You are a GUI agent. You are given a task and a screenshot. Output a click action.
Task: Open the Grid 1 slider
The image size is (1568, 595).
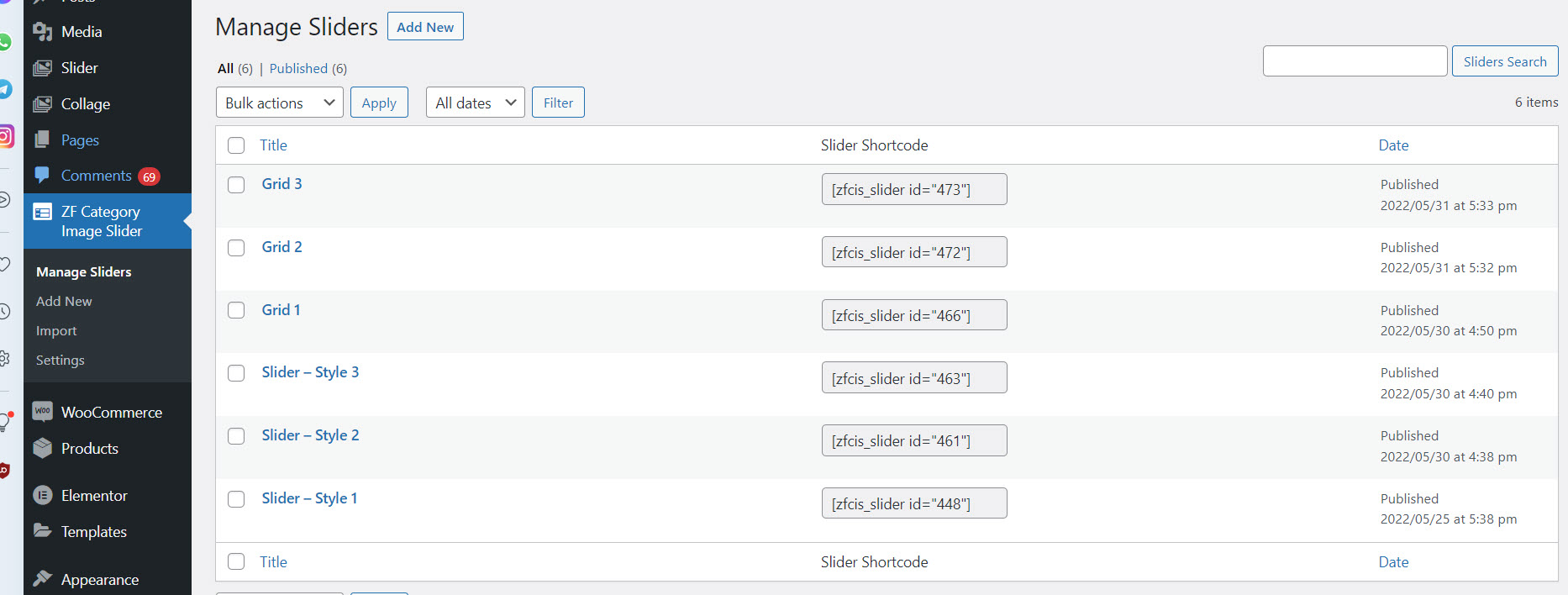(x=281, y=310)
